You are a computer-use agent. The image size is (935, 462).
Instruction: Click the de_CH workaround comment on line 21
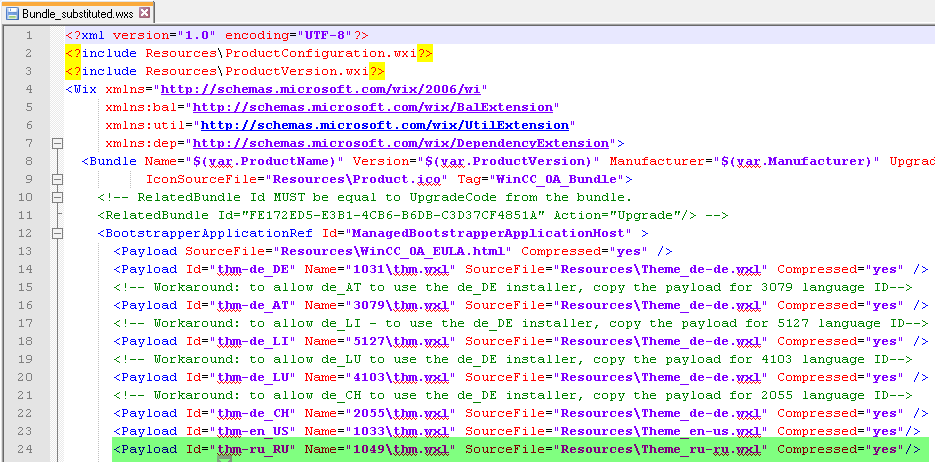coord(513,395)
